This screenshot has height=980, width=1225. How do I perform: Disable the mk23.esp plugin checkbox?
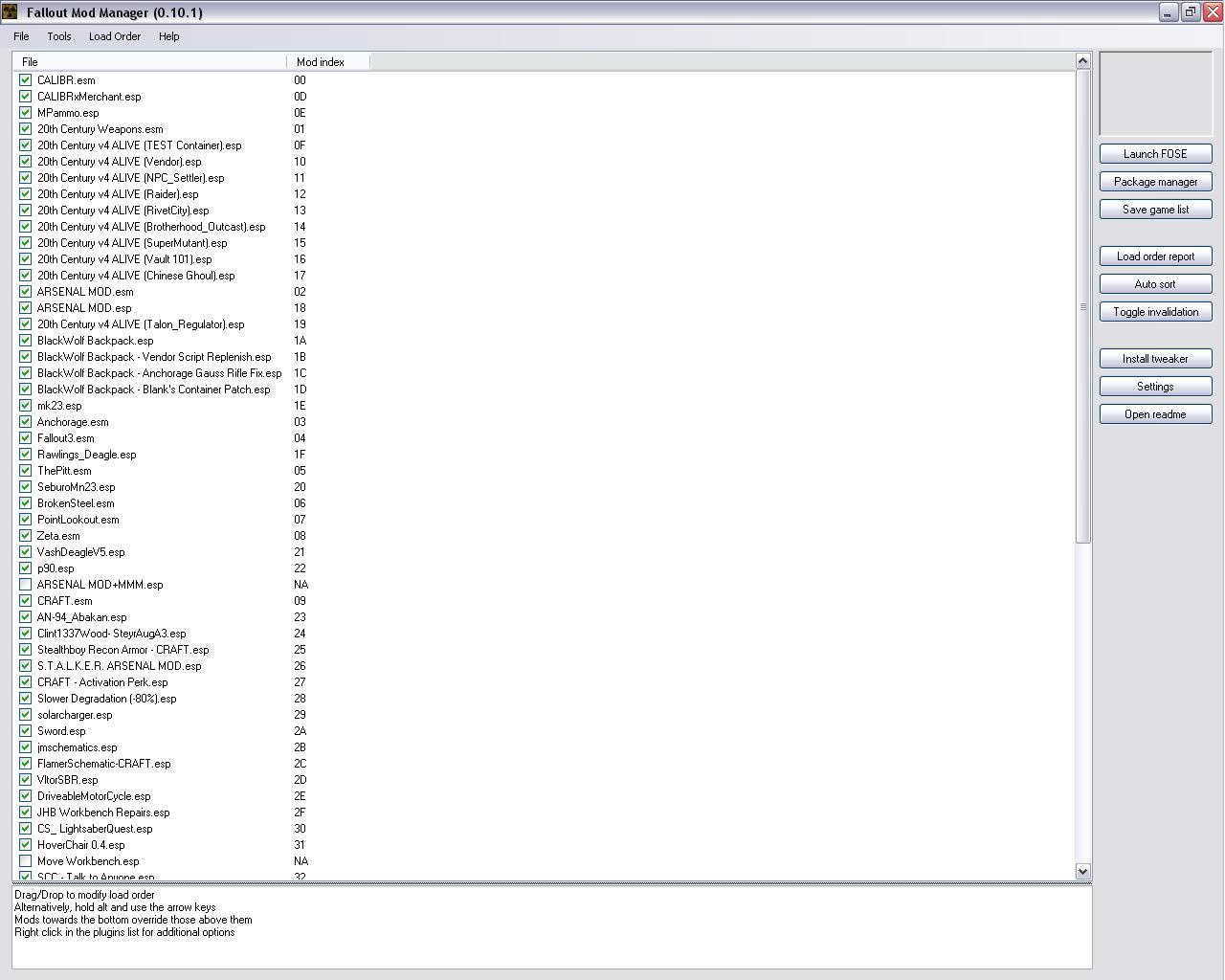(26, 406)
